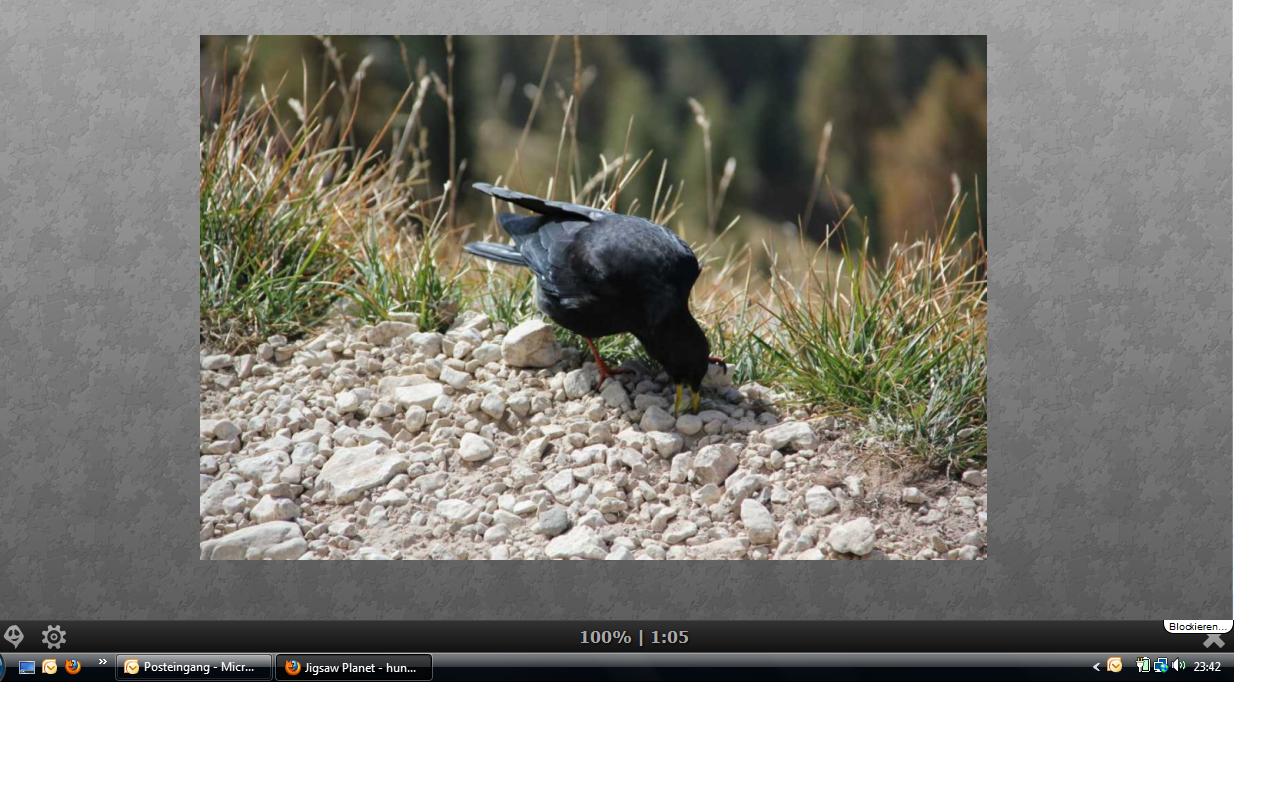Open the battery power tray icon
Screen dimensions: 1280x800
coord(1143,666)
